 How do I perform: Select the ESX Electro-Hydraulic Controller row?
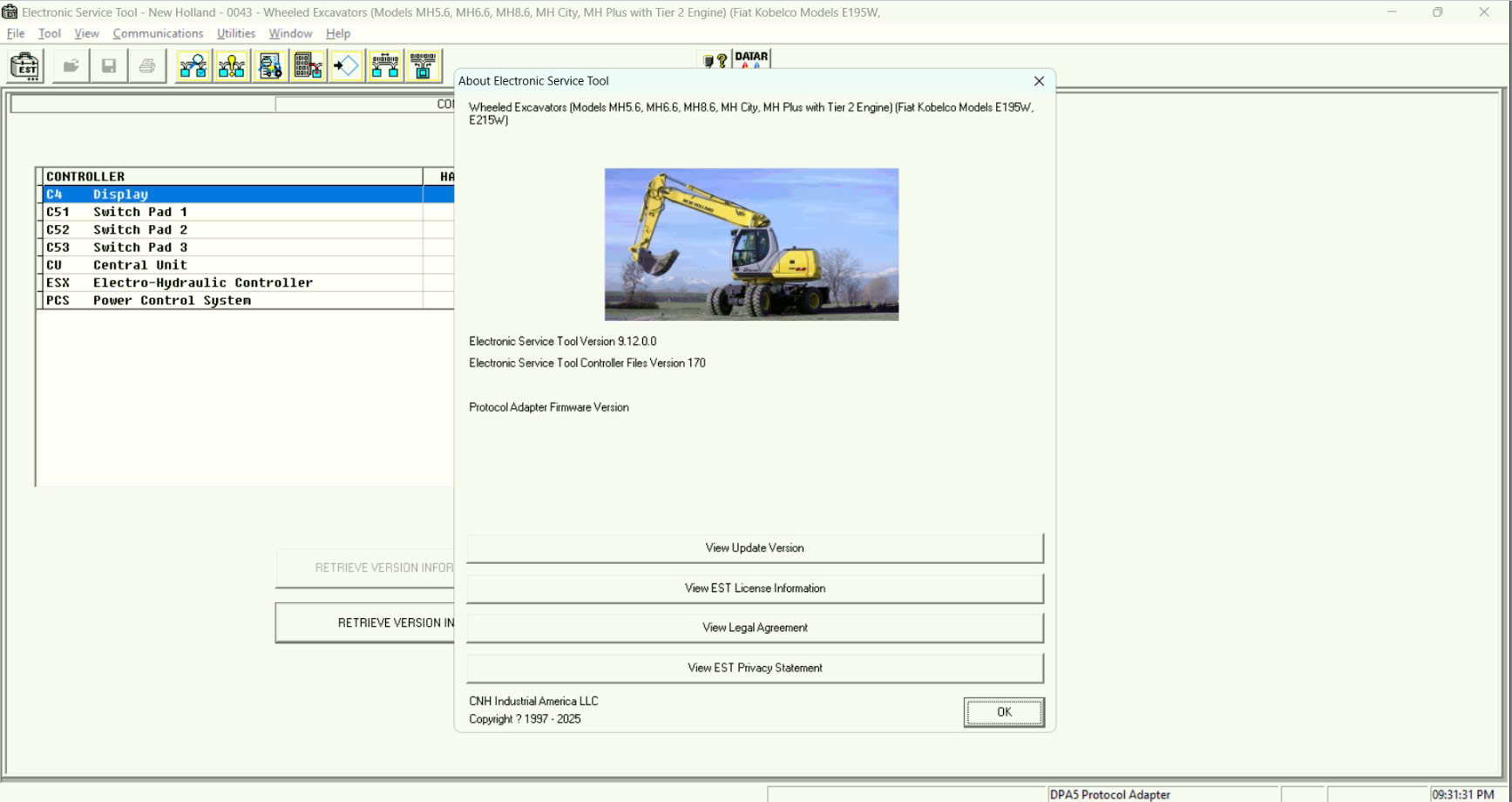click(247, 282)
